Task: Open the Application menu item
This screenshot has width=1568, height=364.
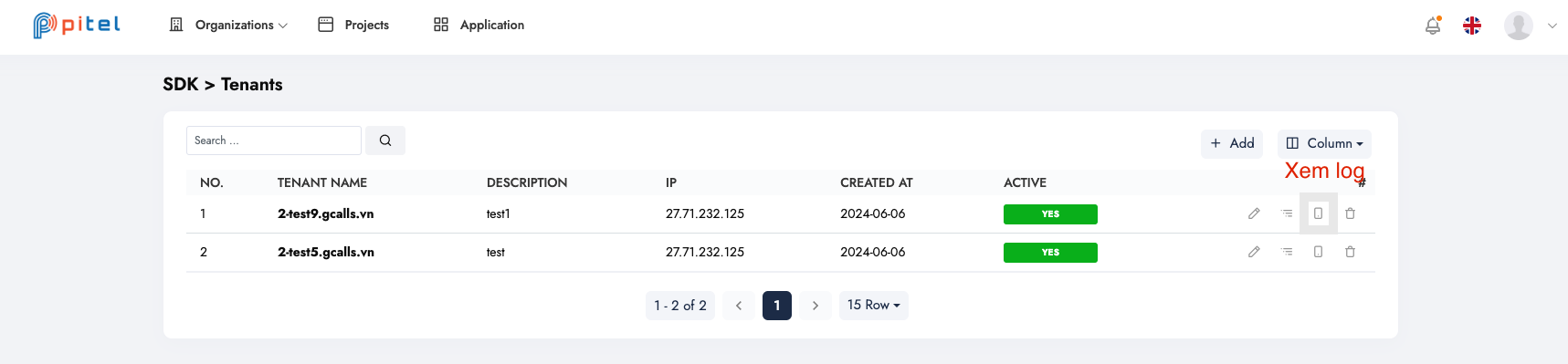Action: click(x=479, y=25)
